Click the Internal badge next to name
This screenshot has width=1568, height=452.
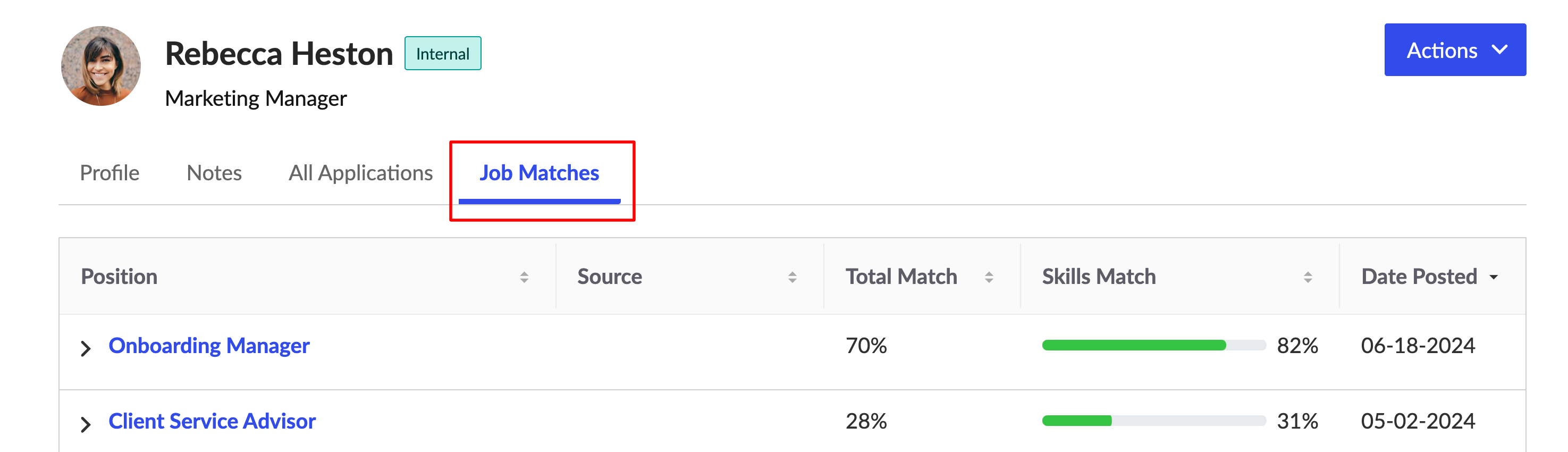tap(443, 54)
